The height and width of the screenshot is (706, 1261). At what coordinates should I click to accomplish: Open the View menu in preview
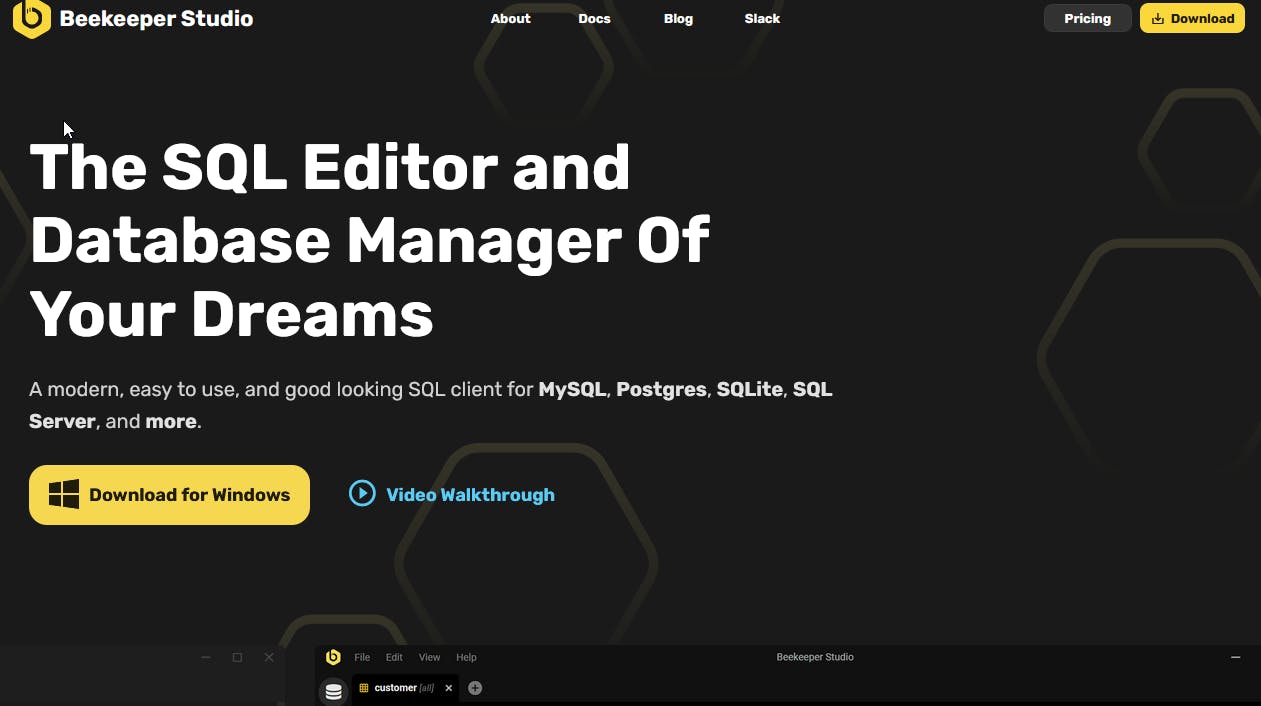[429, 657]
